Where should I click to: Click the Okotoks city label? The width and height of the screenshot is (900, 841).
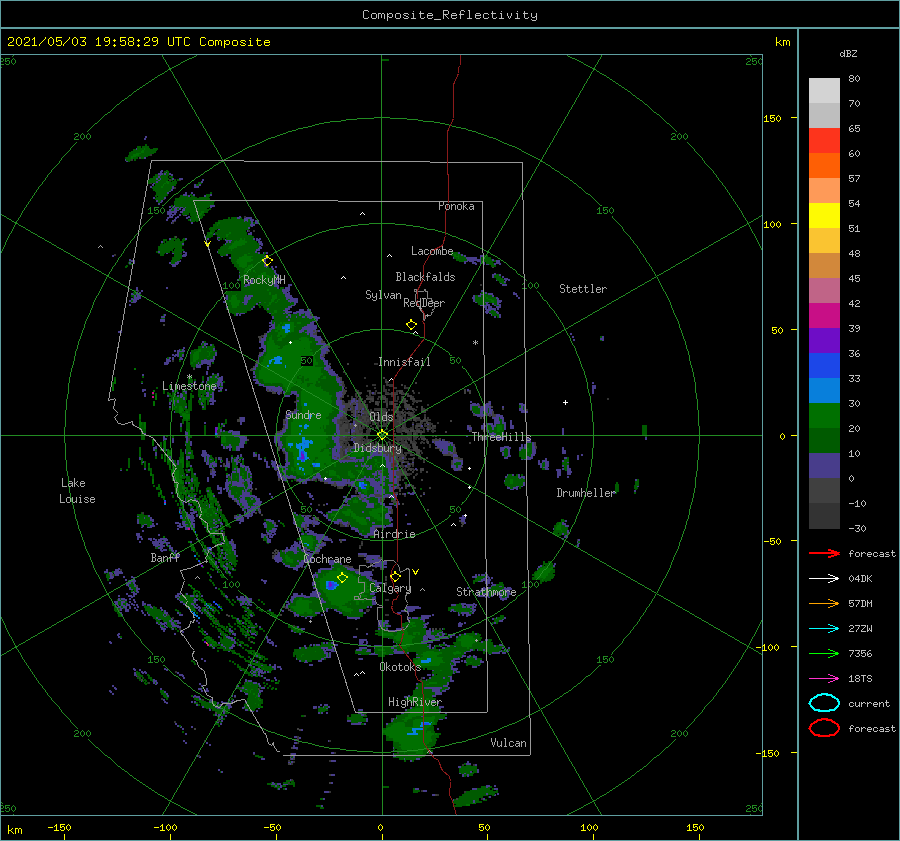point(400,667)
